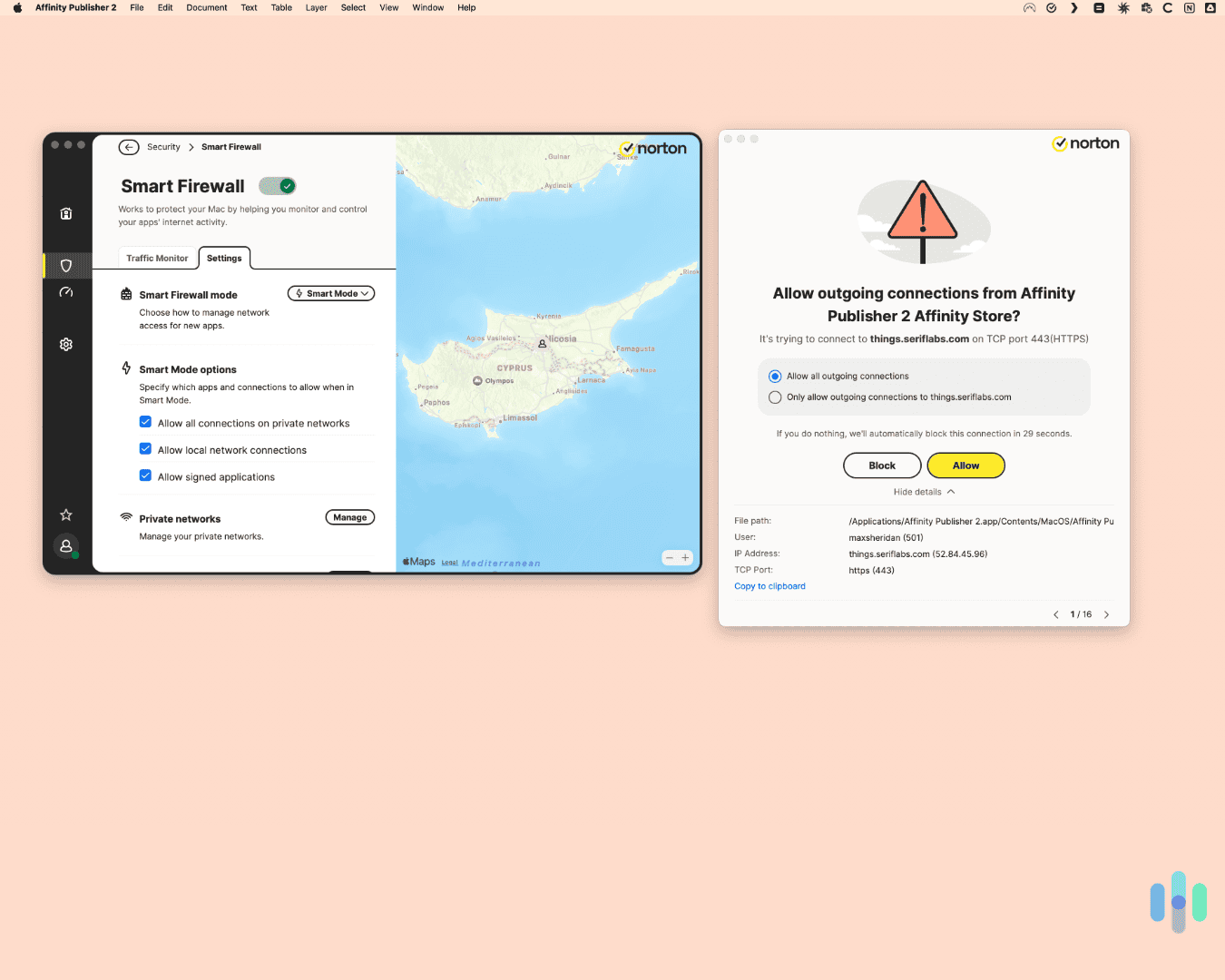The image size is (1225, 980).
Task: Zoom out on the Cyprus map control
Action: click(671, 557)
